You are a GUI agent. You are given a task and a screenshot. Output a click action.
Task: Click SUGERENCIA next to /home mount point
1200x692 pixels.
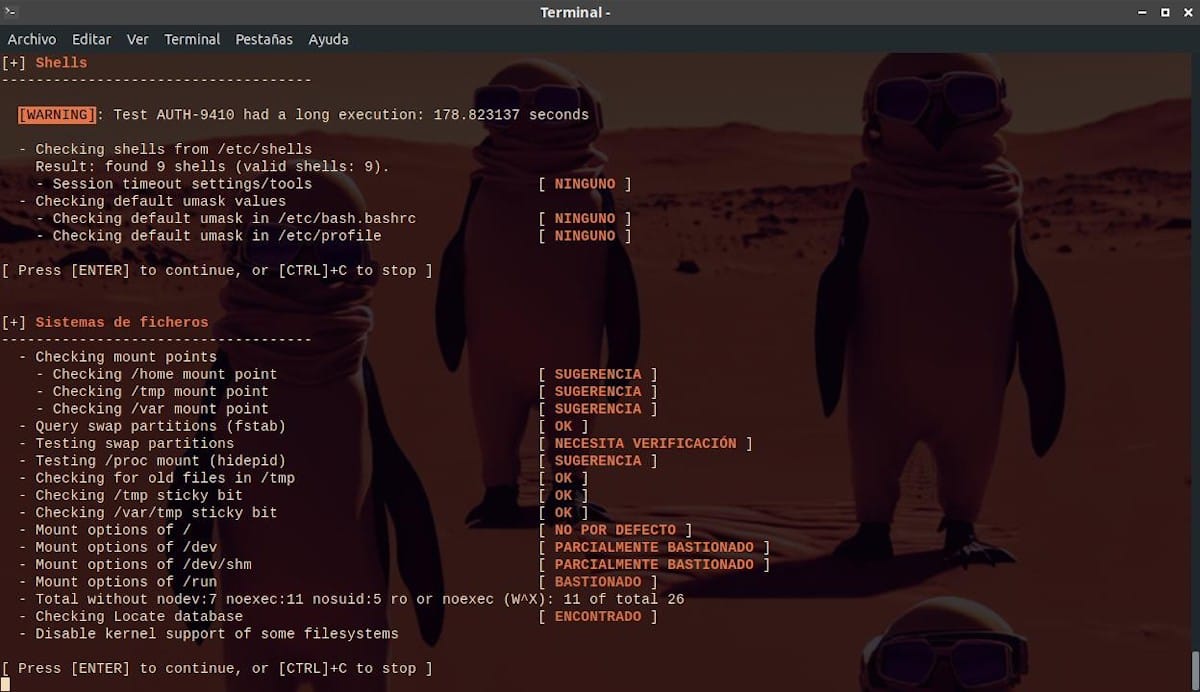pyautogui.click(x=598, y=374)
